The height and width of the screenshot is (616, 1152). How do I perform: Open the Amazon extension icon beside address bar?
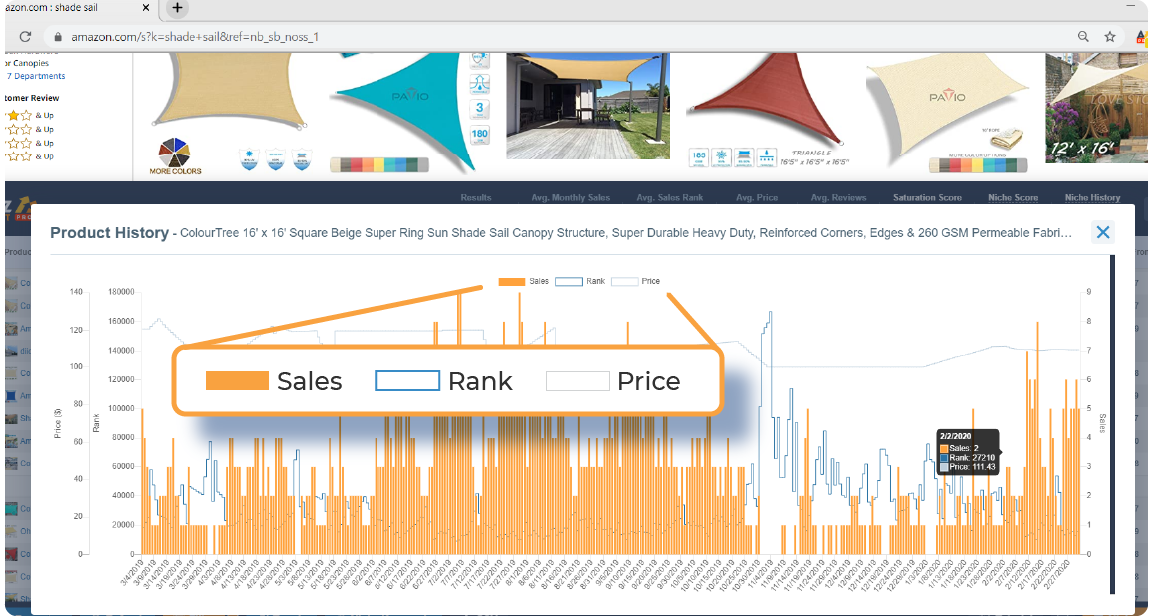click(x=1140, y=37)
